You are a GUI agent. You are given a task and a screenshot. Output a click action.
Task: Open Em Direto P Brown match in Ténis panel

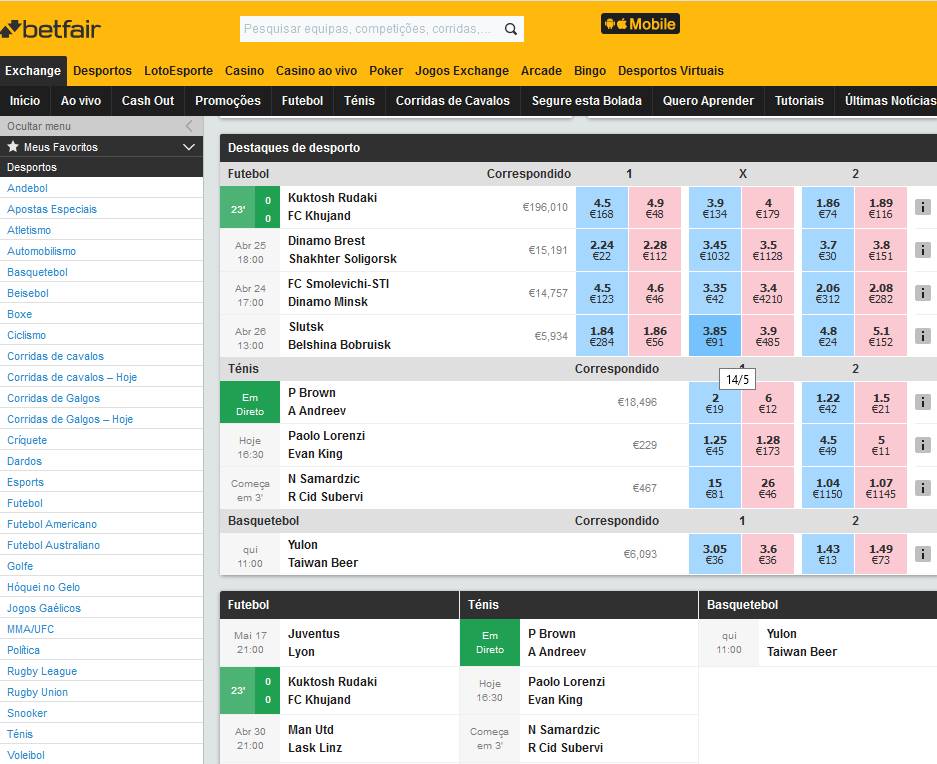[557, 643]
